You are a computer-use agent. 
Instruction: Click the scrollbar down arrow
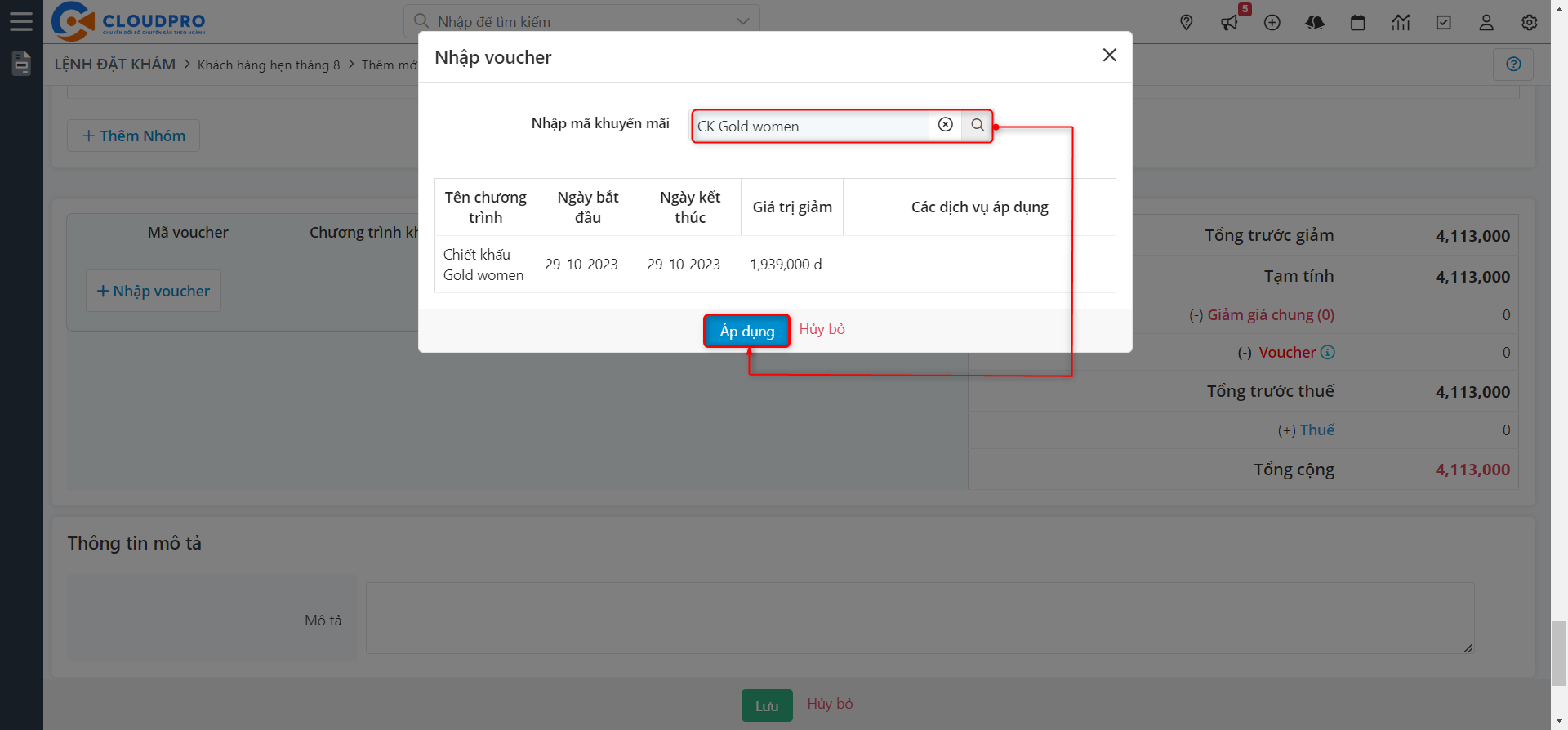click(x=1559, y=722)
